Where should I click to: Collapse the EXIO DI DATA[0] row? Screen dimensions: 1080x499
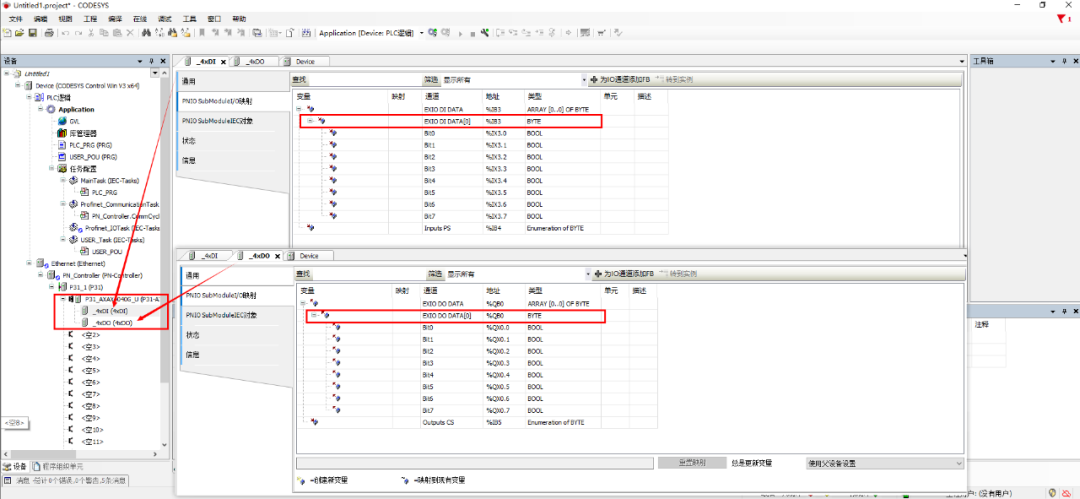(x=310, y=121)
